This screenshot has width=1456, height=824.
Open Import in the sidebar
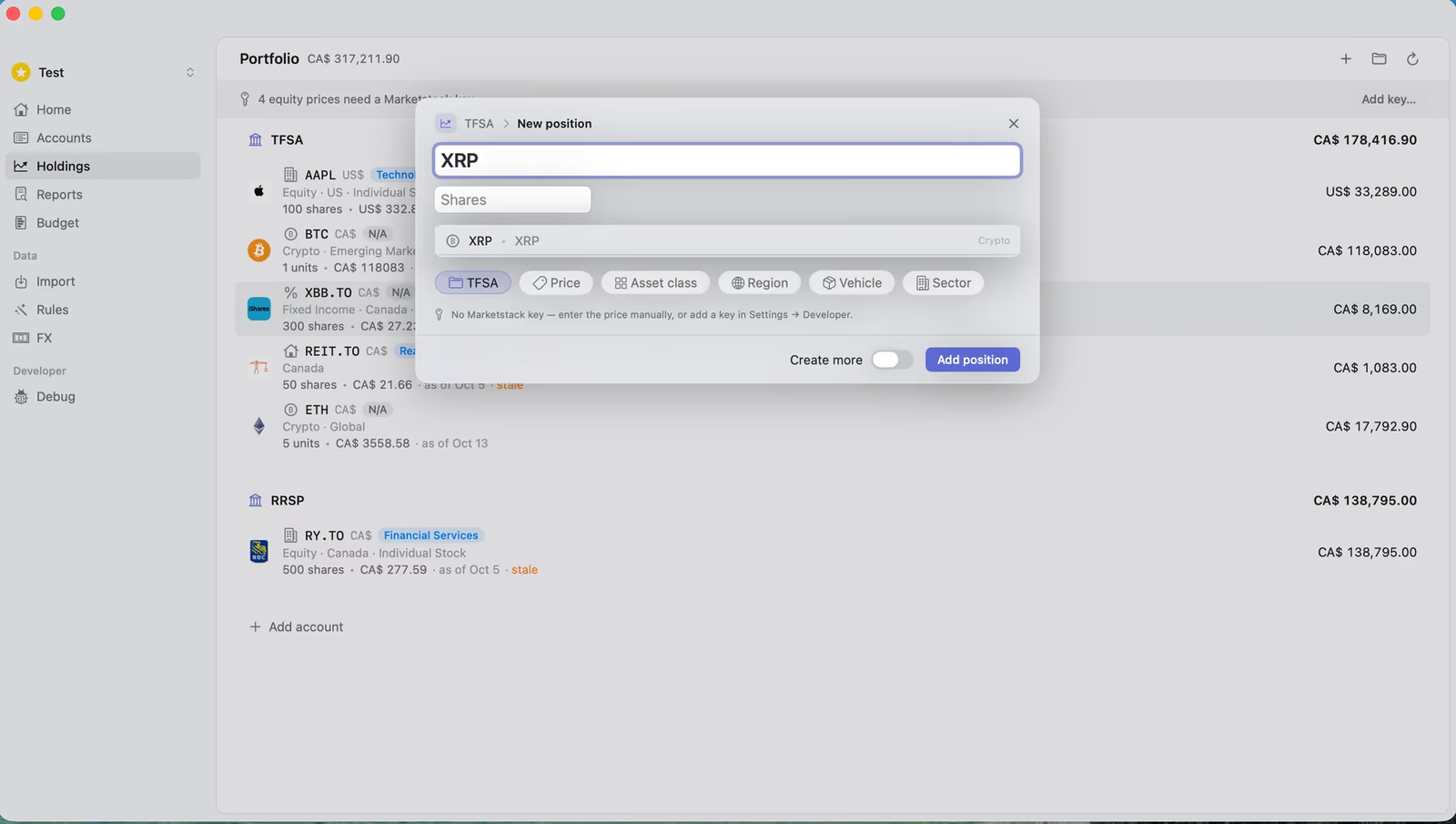(x=103, y=281)
